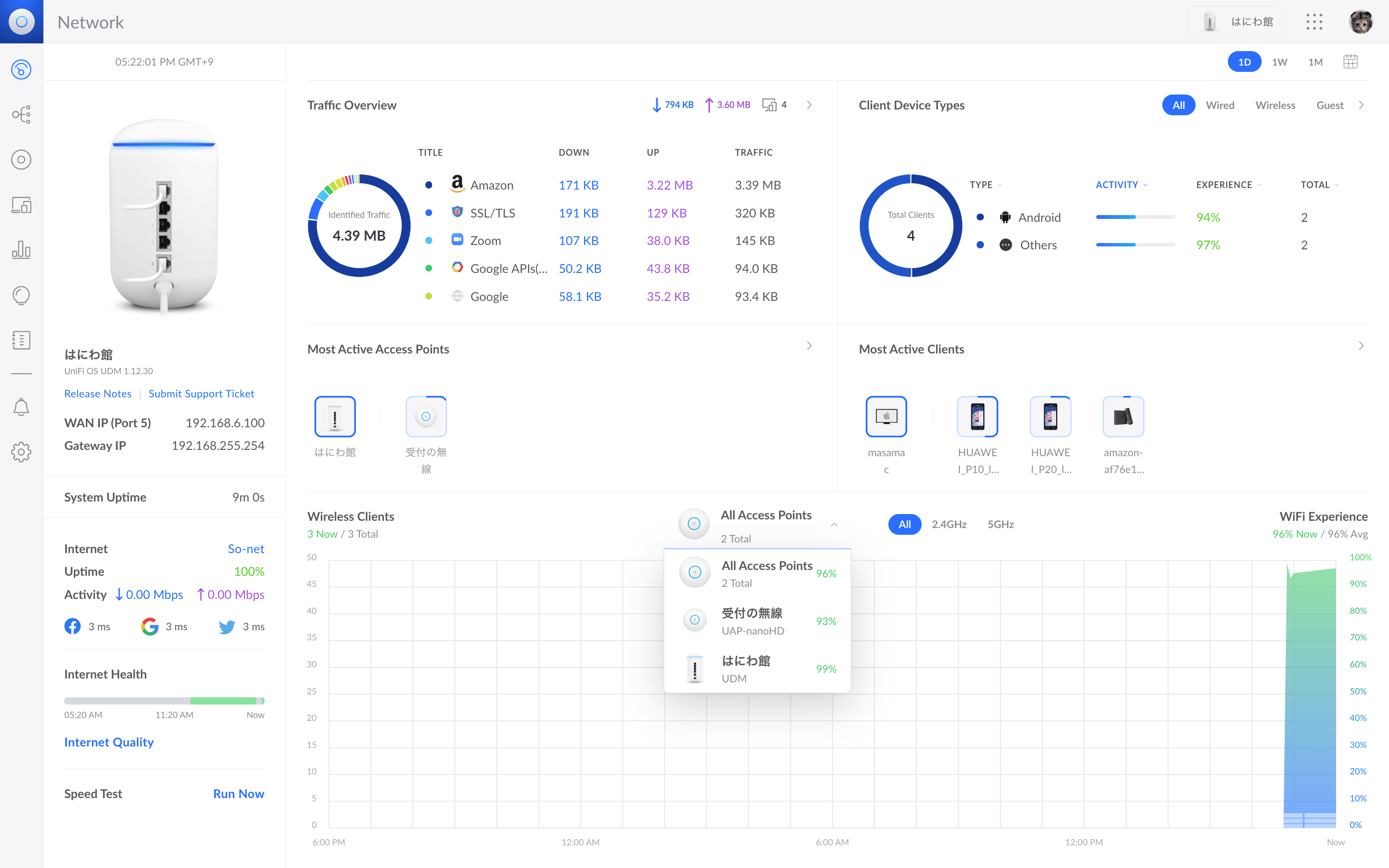The height and width of the screenshot is (868, 1389).
Task: Switch time range to 1M
Action: pyautogui.click(x=1316, y=62)
